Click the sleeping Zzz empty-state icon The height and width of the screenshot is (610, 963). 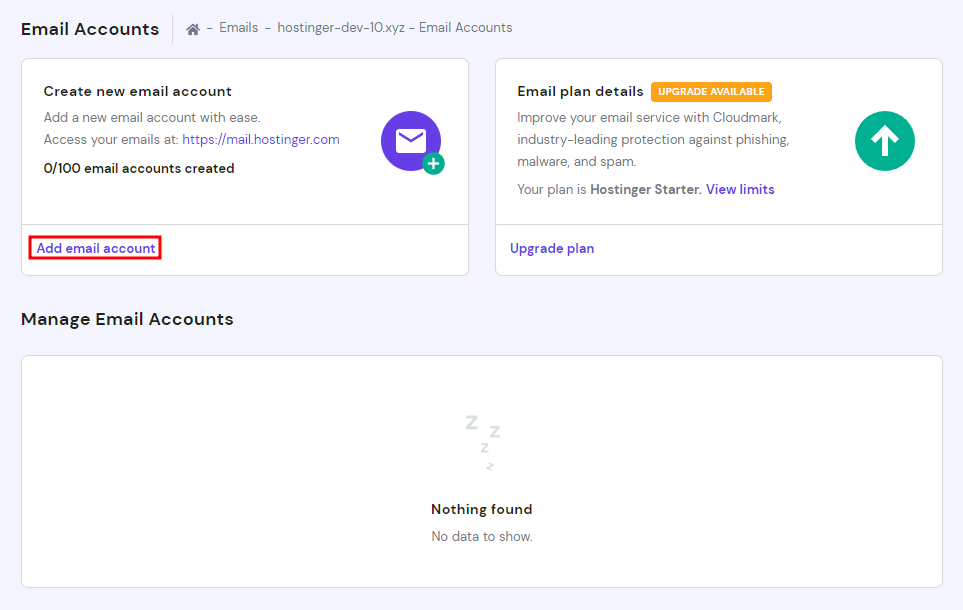[x=481, y=438]
